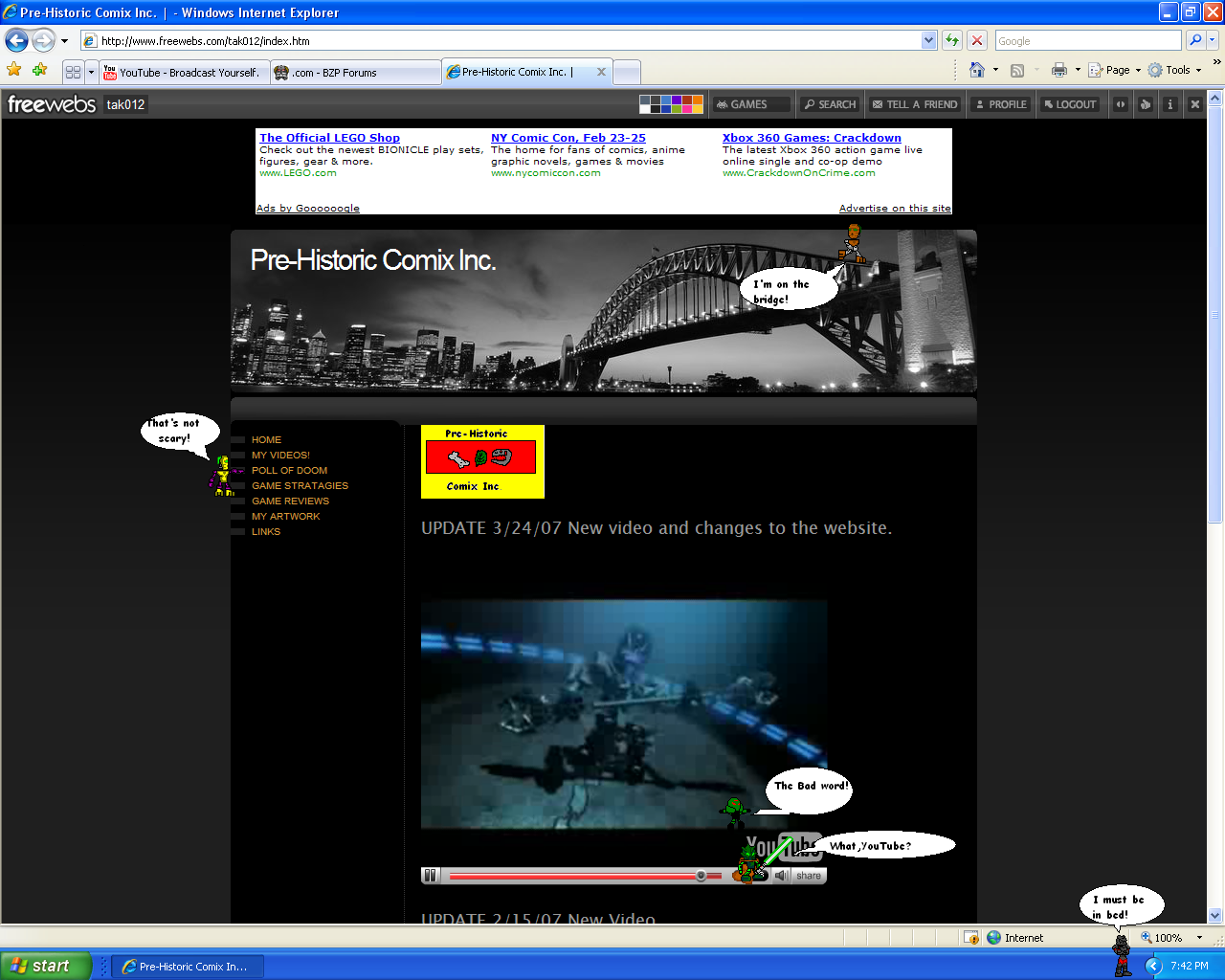Viewport: 1225px width, 980px height.
Task: Click the Ads by Google link
Action: [308, 208]
